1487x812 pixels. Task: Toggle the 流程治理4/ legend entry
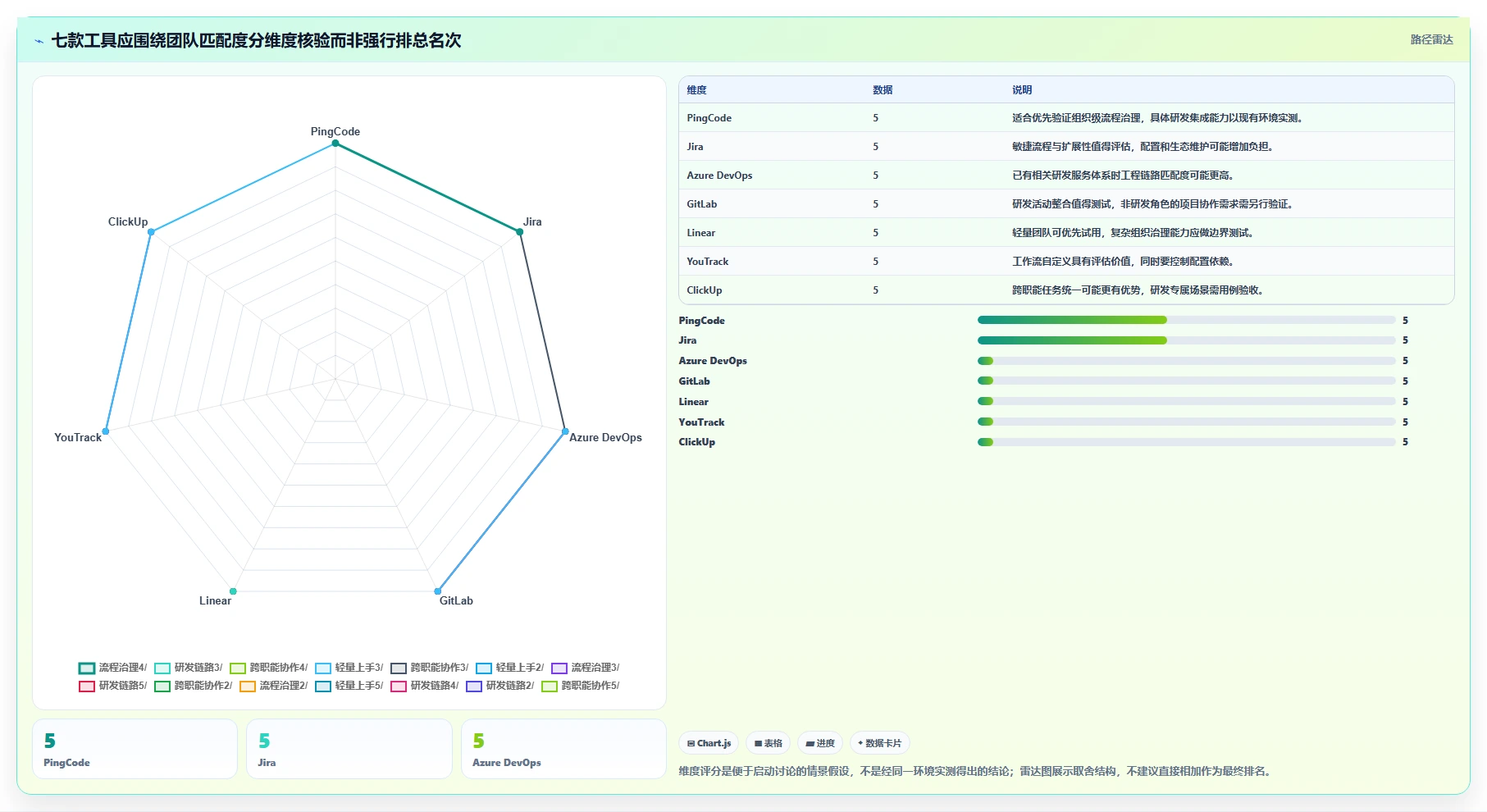point(113,668)
